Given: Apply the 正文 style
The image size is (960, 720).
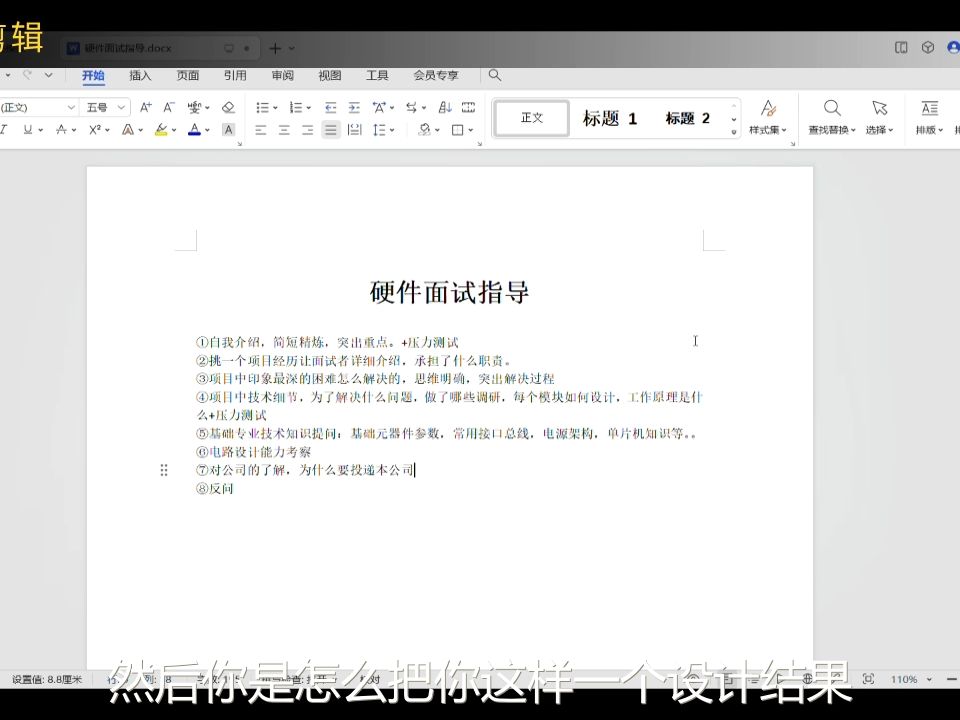Looking at the screenshot, I should (531, 118).
